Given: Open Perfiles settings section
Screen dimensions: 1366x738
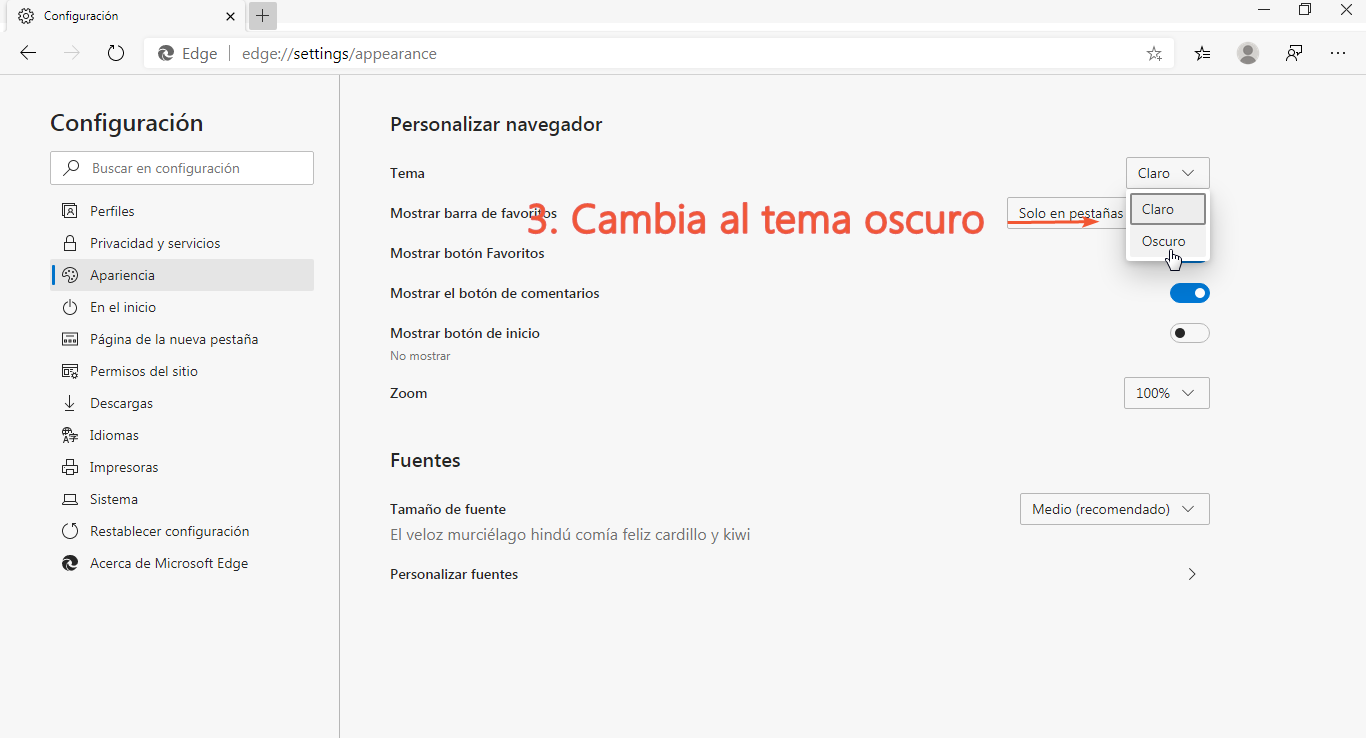Looking at the screenshot, I should pos(182,211).
